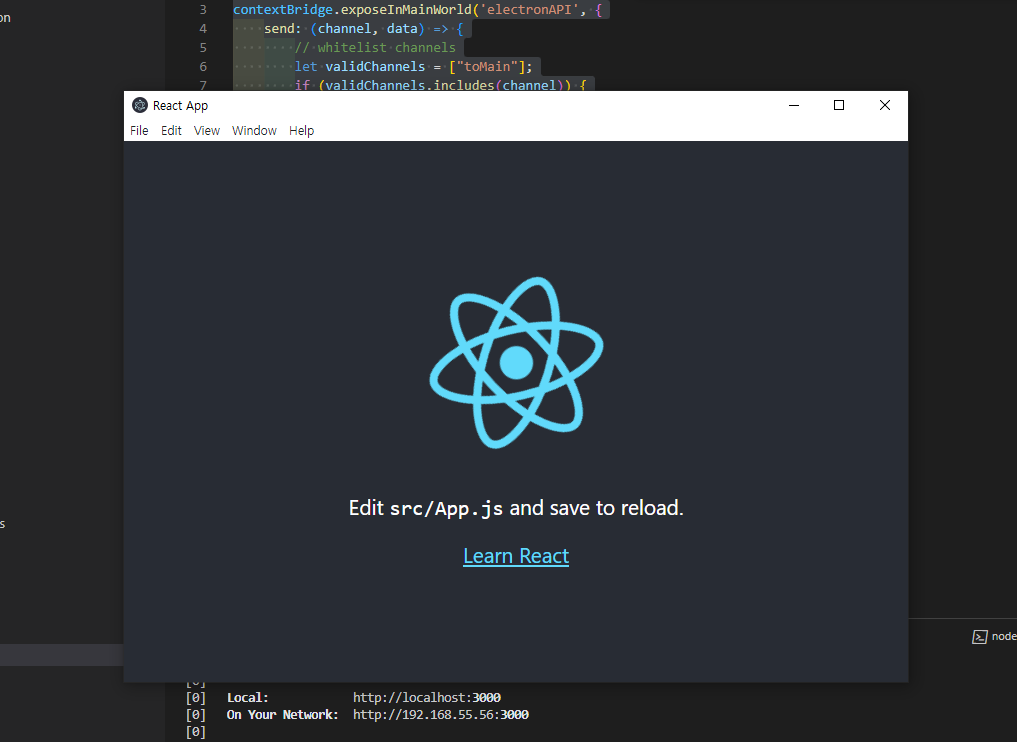Image resolution: width=1017 pixels, height=742 pixels.
Task: Click 'Local:' label in terminal
Action: 248,698
